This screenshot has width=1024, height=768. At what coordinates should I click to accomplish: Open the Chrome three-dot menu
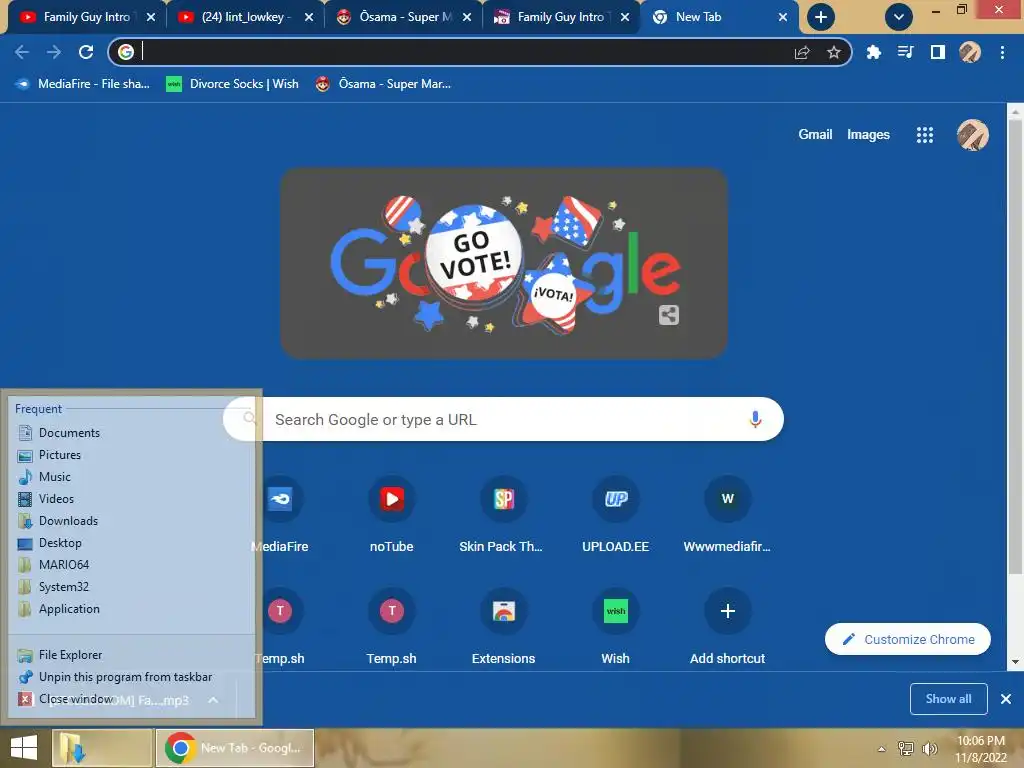pos(1002,52)
